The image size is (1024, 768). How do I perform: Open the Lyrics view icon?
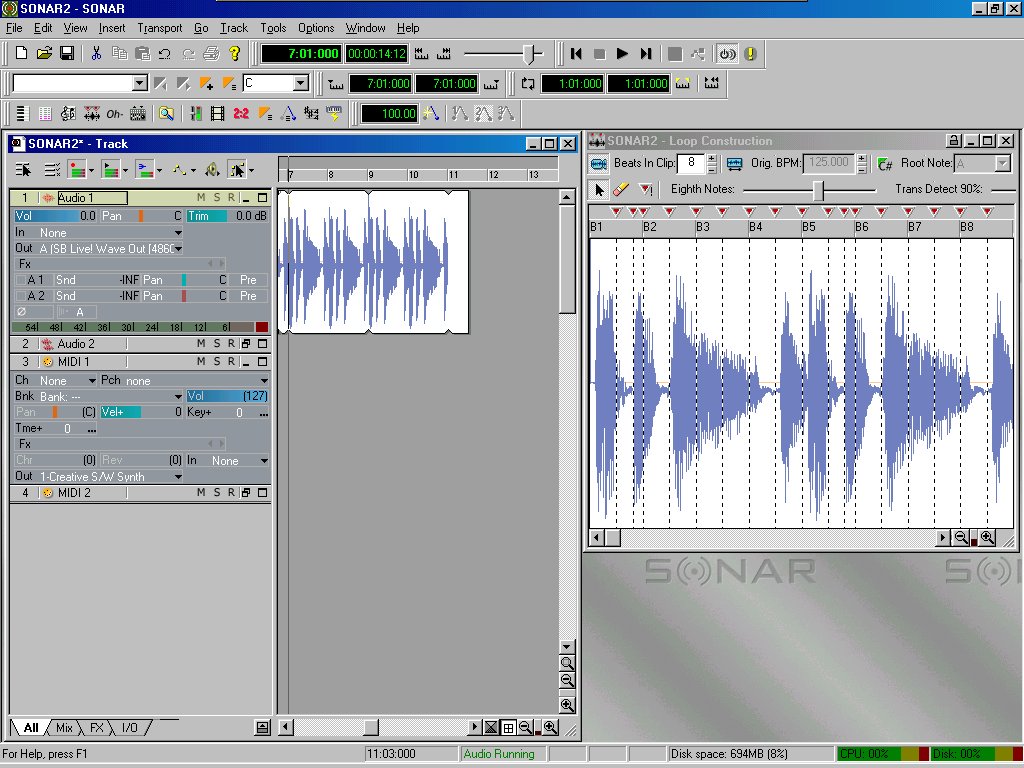114,114
